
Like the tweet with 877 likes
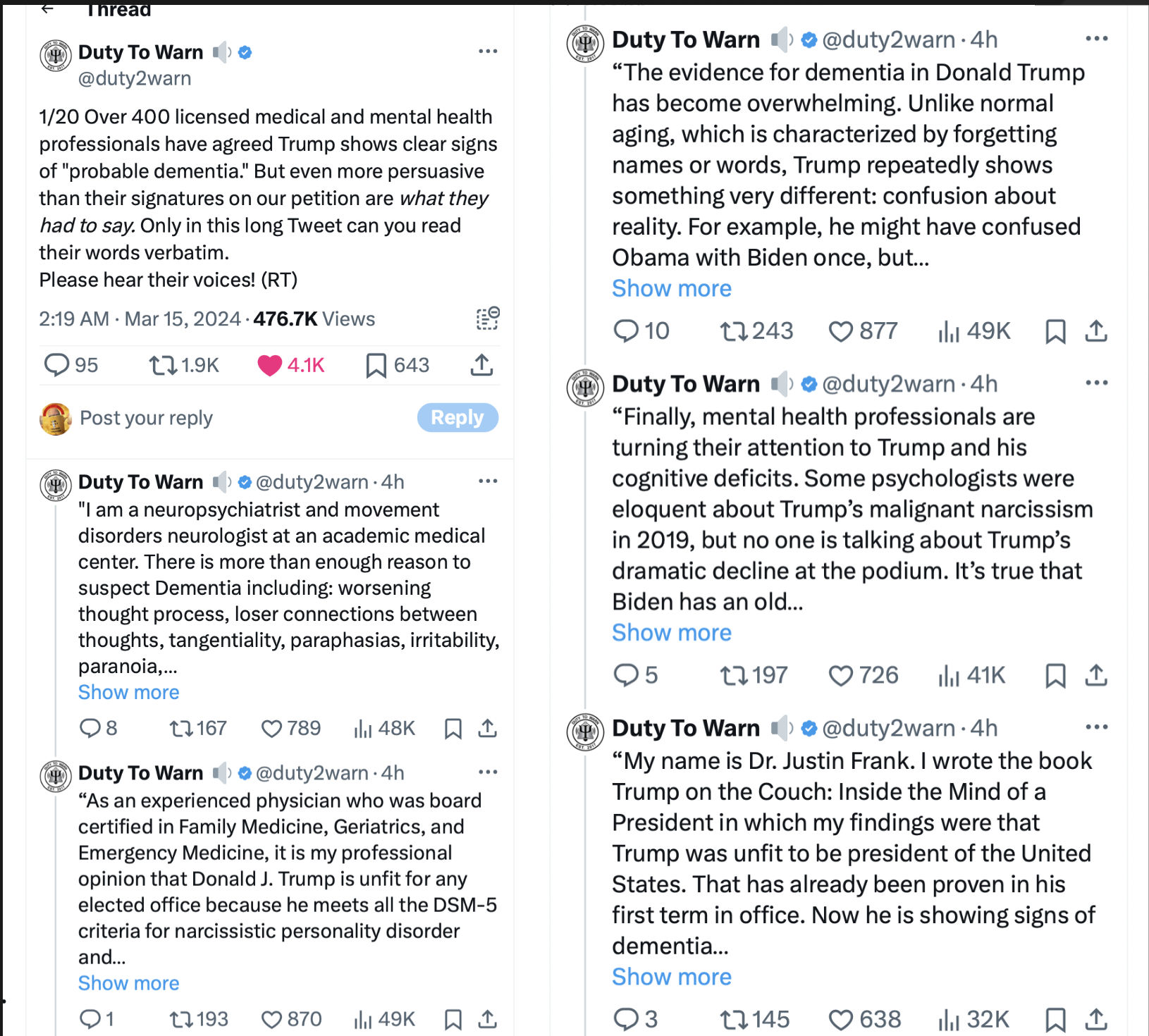tap(840, 331)
